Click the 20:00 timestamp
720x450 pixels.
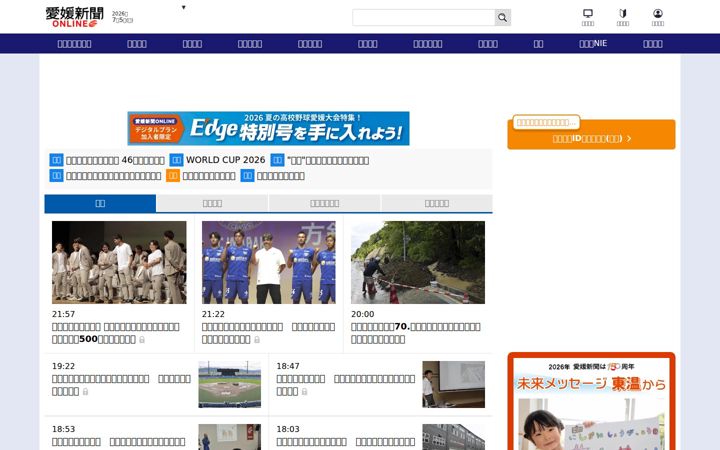pos(363,314)
